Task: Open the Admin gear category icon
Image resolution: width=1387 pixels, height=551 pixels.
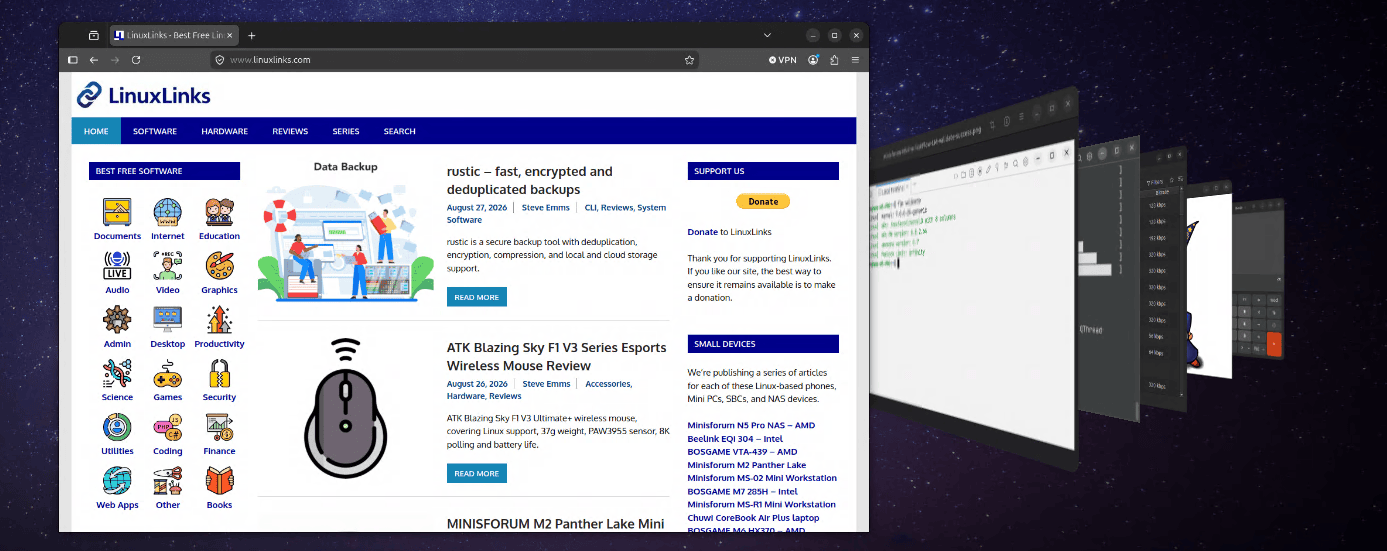Action: (x=117, y=320)
